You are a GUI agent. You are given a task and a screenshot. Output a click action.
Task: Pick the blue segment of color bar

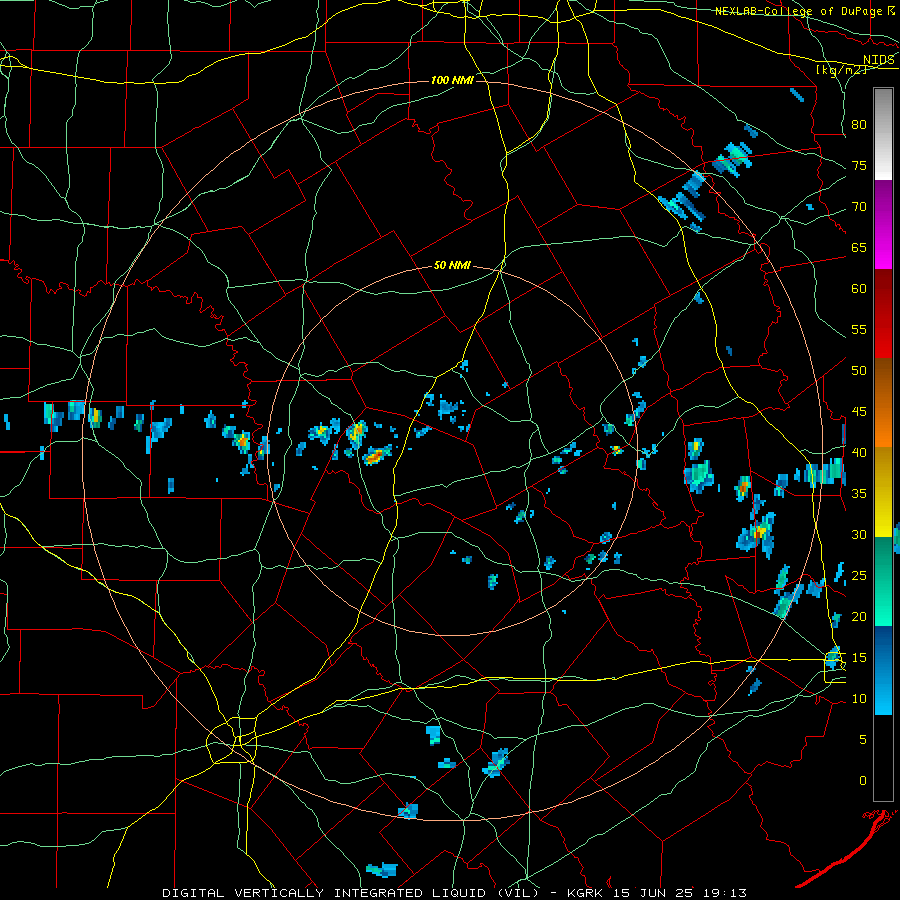point(883,670)
